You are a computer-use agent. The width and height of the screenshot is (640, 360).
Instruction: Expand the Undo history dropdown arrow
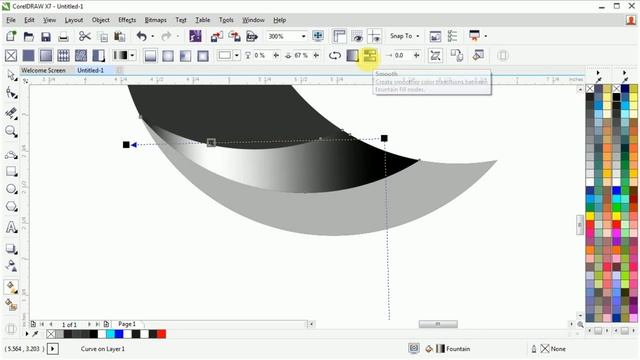click(x=153, y=36)
